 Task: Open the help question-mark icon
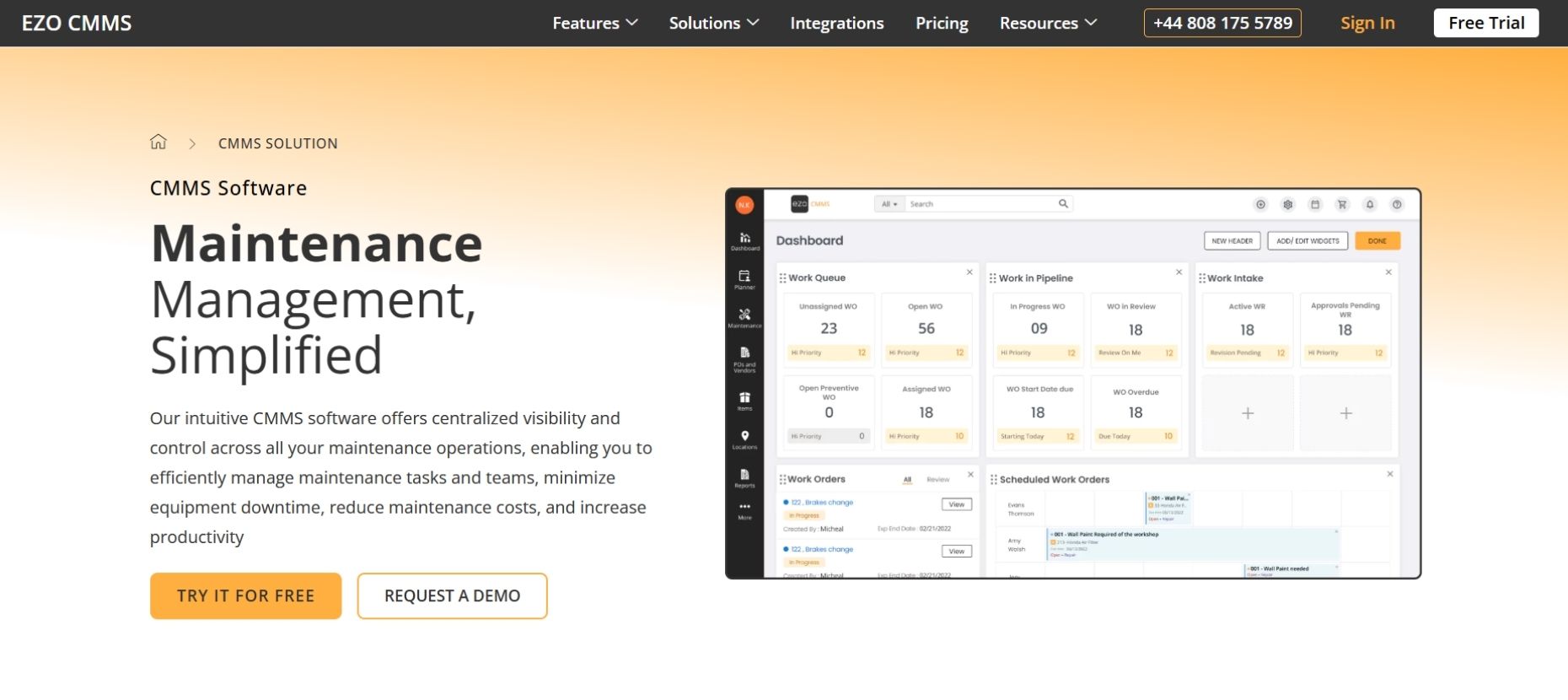click(x=1397, y=204)
